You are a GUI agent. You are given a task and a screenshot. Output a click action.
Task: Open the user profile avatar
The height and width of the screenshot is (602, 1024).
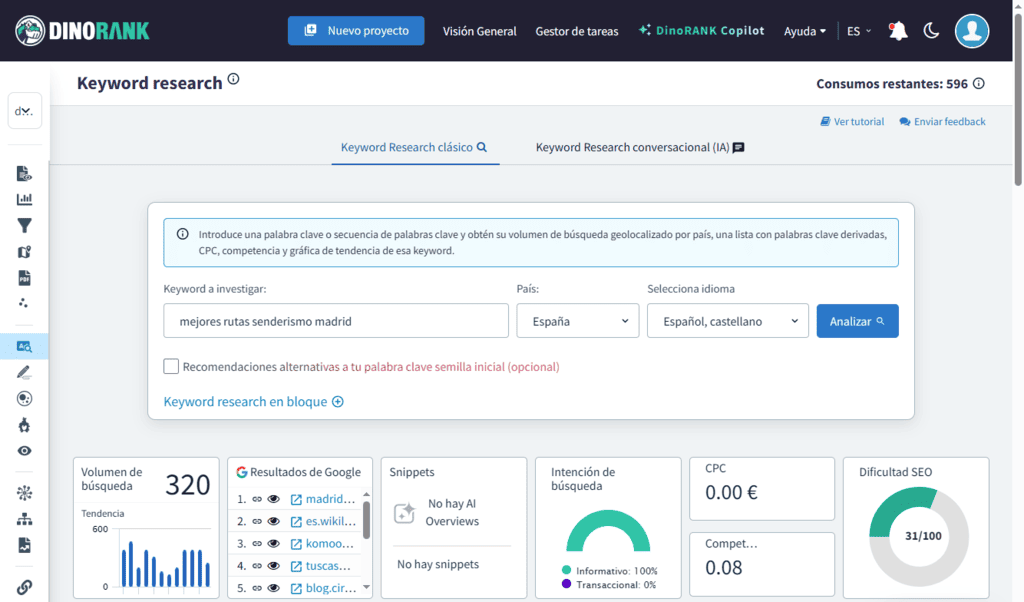(x=971, y=31)
